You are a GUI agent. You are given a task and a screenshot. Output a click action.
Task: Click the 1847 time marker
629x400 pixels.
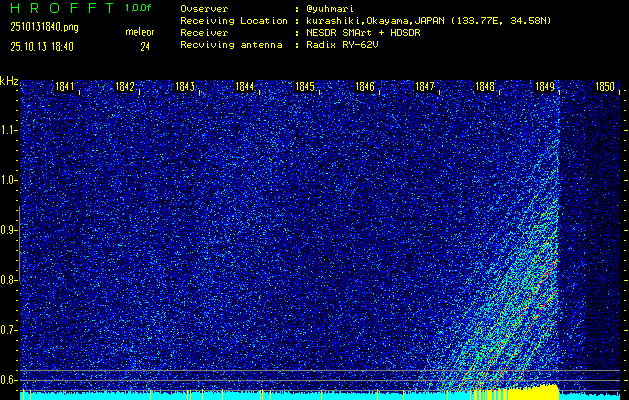(x=425, y=86)
